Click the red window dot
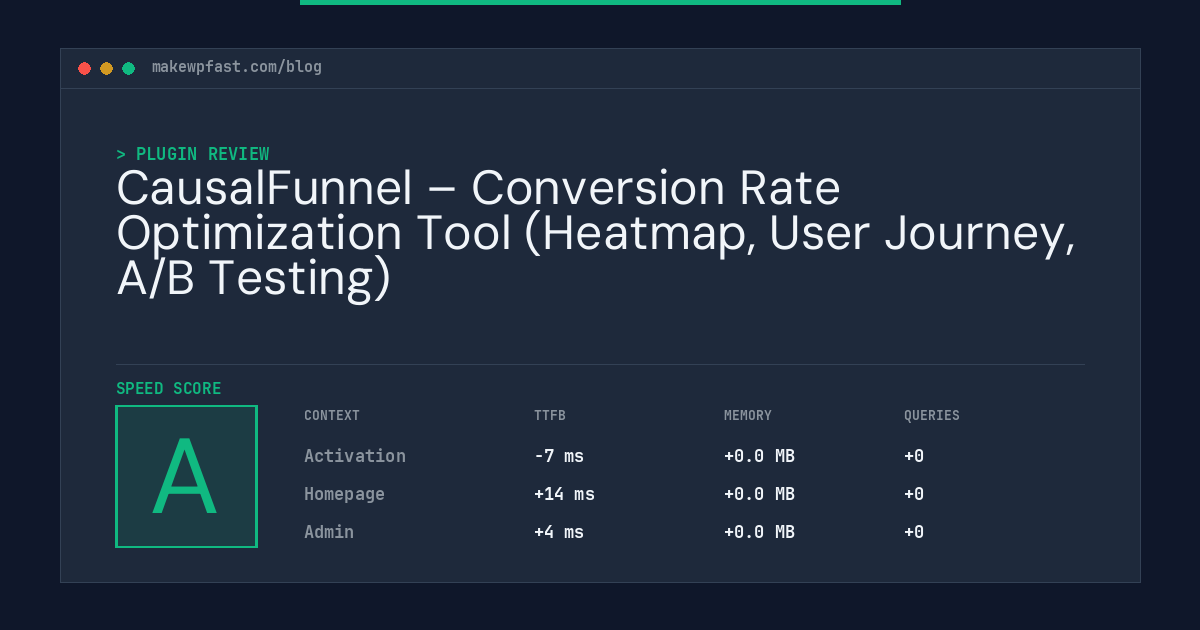Image resolution: width=1200 pixels, height=630 pixels. (x=84, y=68)
